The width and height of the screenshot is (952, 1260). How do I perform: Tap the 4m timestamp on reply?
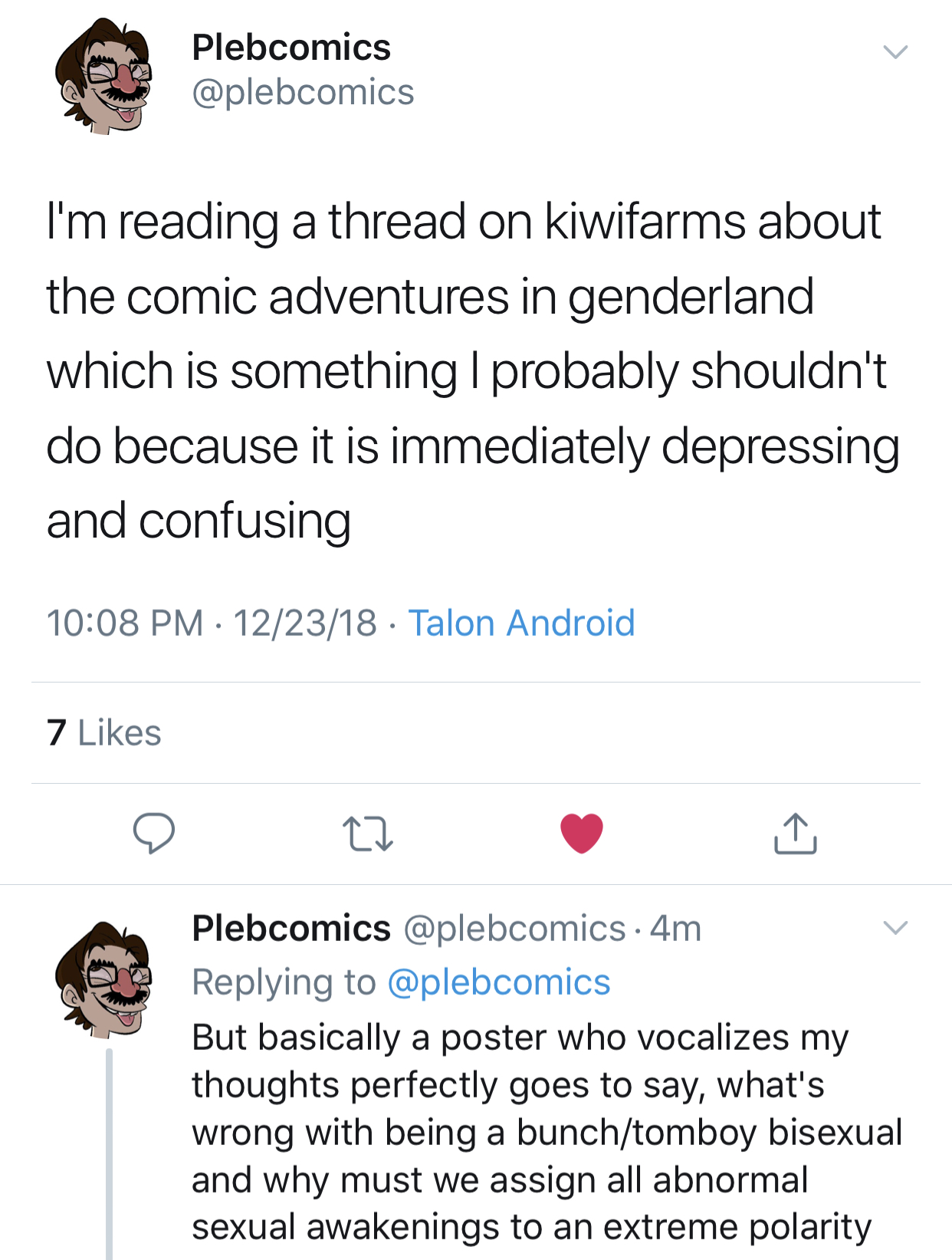pos(675,929)
